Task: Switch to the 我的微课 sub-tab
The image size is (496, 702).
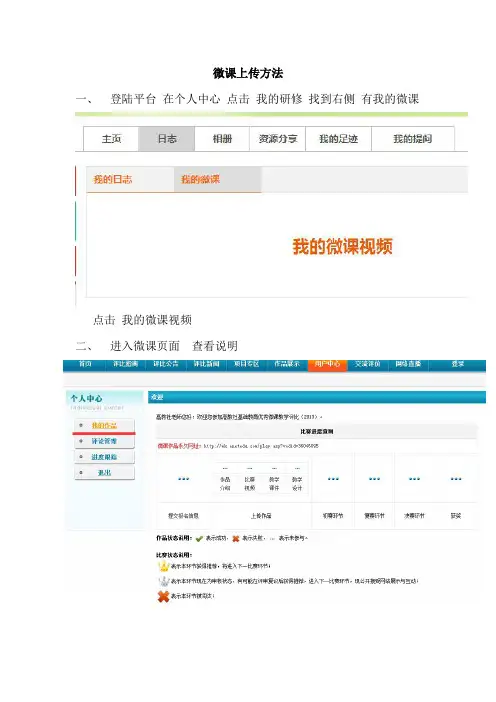Action: tap(217, 180)
